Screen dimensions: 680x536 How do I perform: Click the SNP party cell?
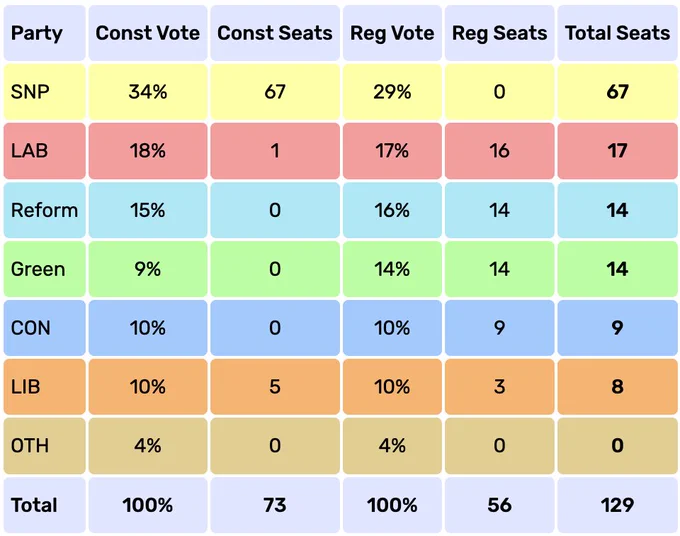click(x=44, y=92)
